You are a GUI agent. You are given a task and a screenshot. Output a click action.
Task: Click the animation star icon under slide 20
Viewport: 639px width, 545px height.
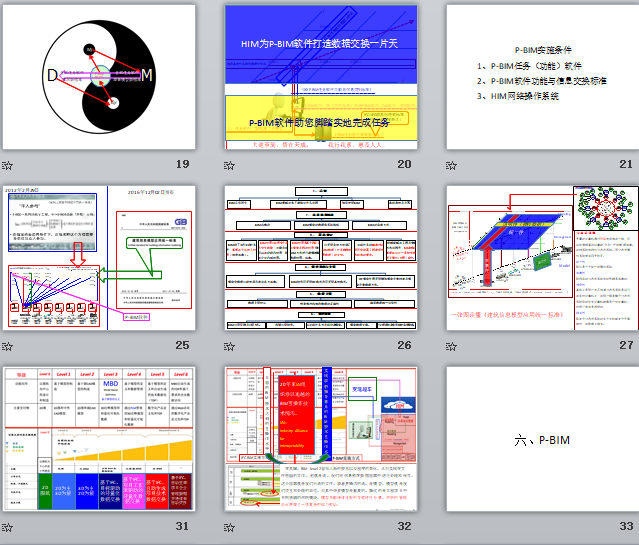[230, 165]
